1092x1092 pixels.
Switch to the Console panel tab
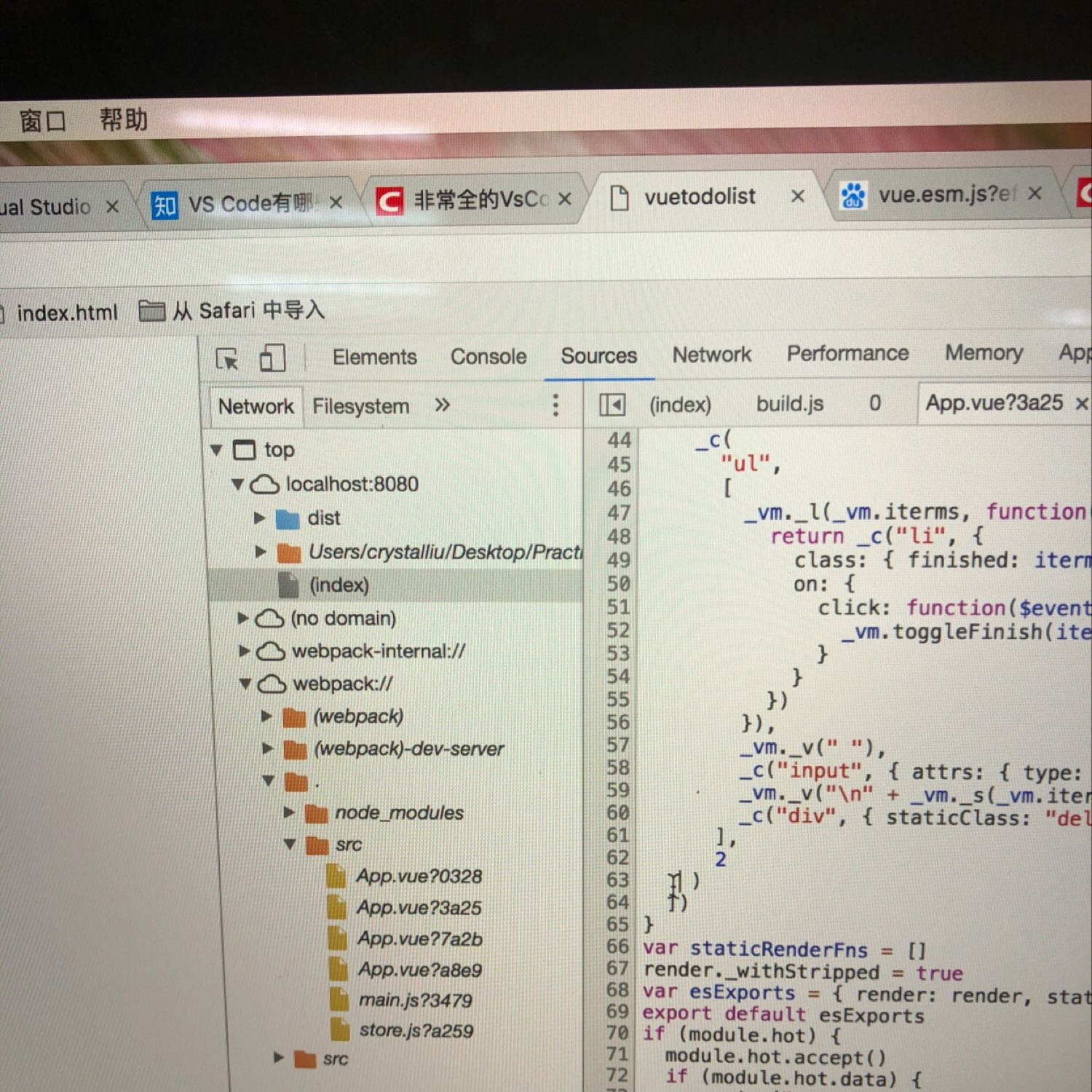pos(488,357)
